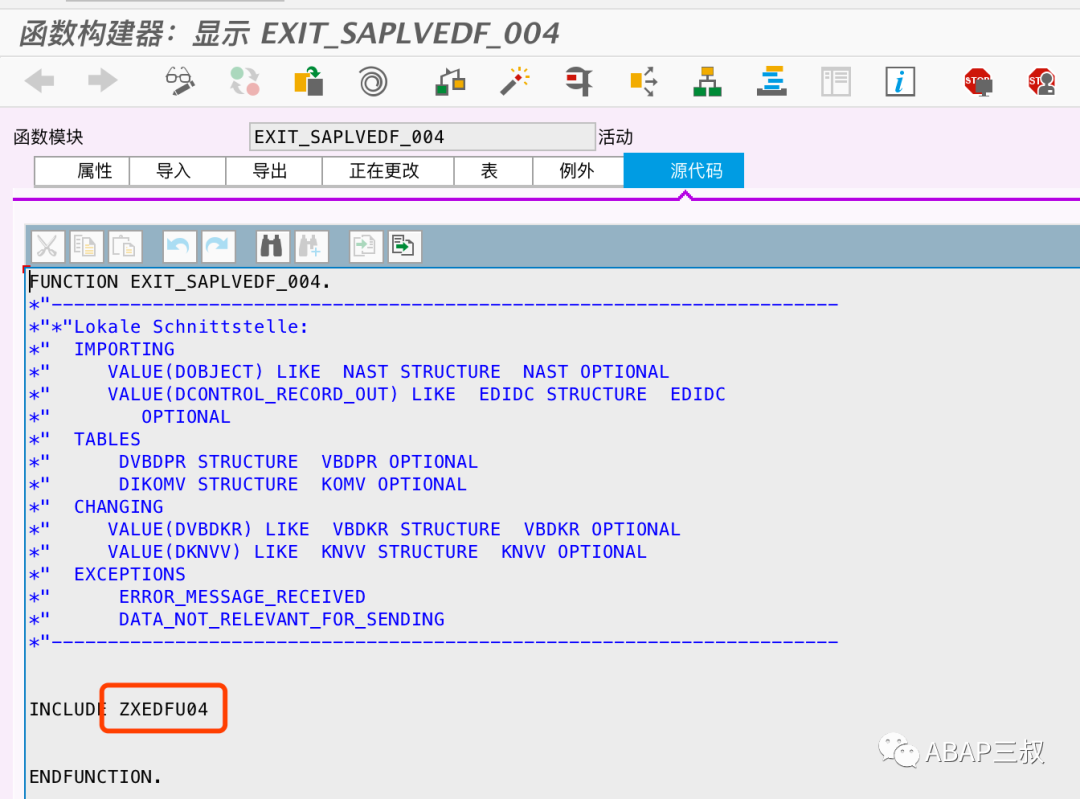Screen dimensions: 1080x799
Task: Click the upload/import document icon
Action: [x=365, y=246]
